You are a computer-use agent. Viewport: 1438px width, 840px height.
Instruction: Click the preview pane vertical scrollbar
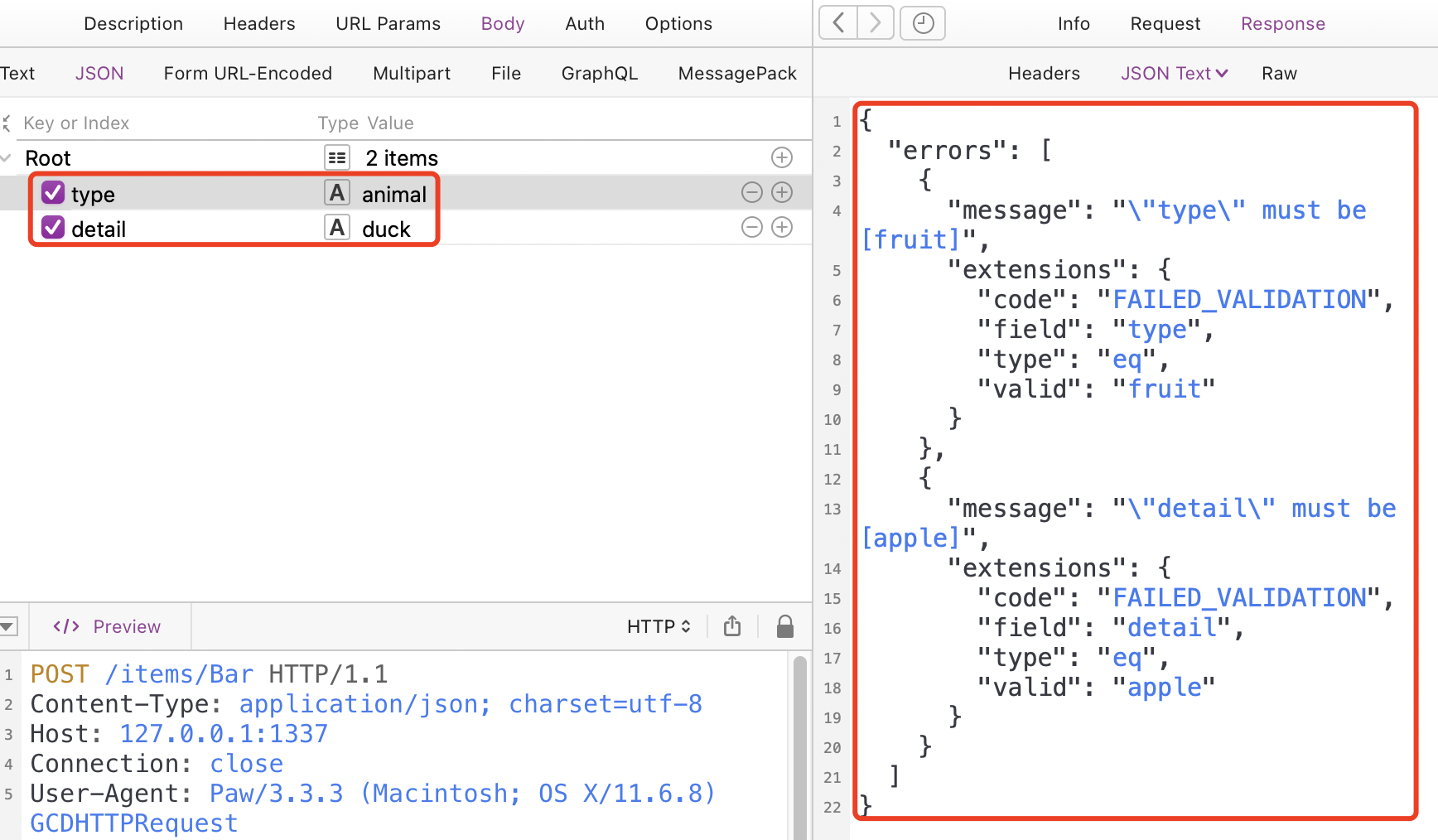pyautogui.click(x=799, y=747)
